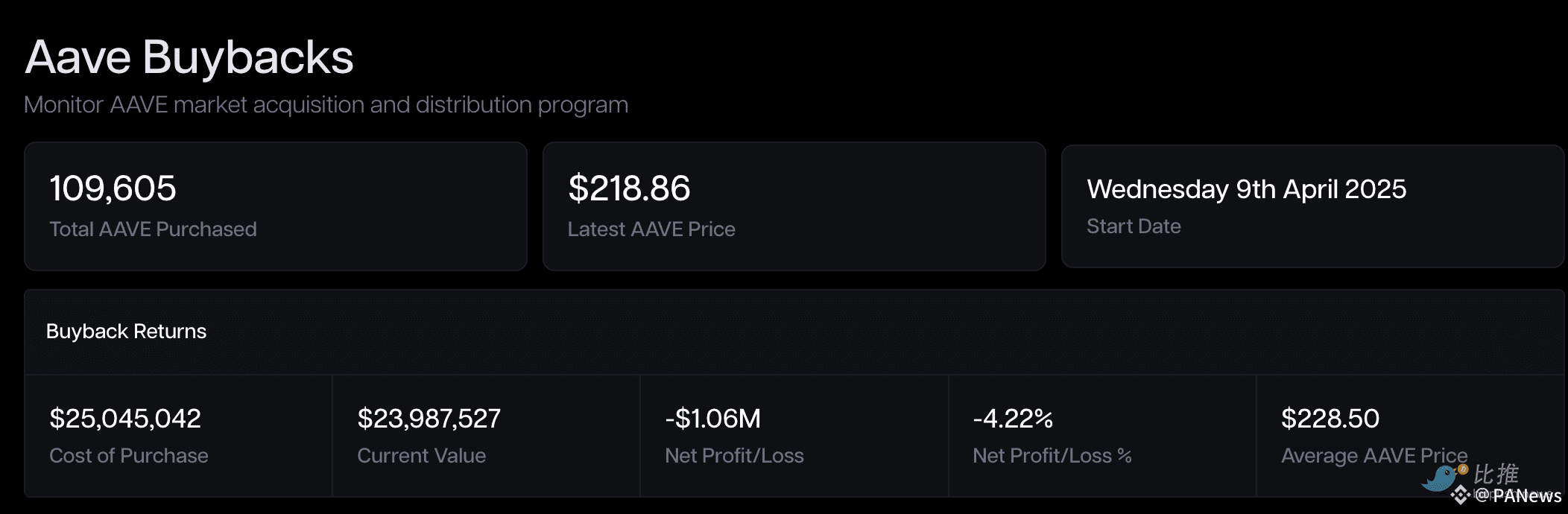Click the Buyback Returns section header

(126, 331)
